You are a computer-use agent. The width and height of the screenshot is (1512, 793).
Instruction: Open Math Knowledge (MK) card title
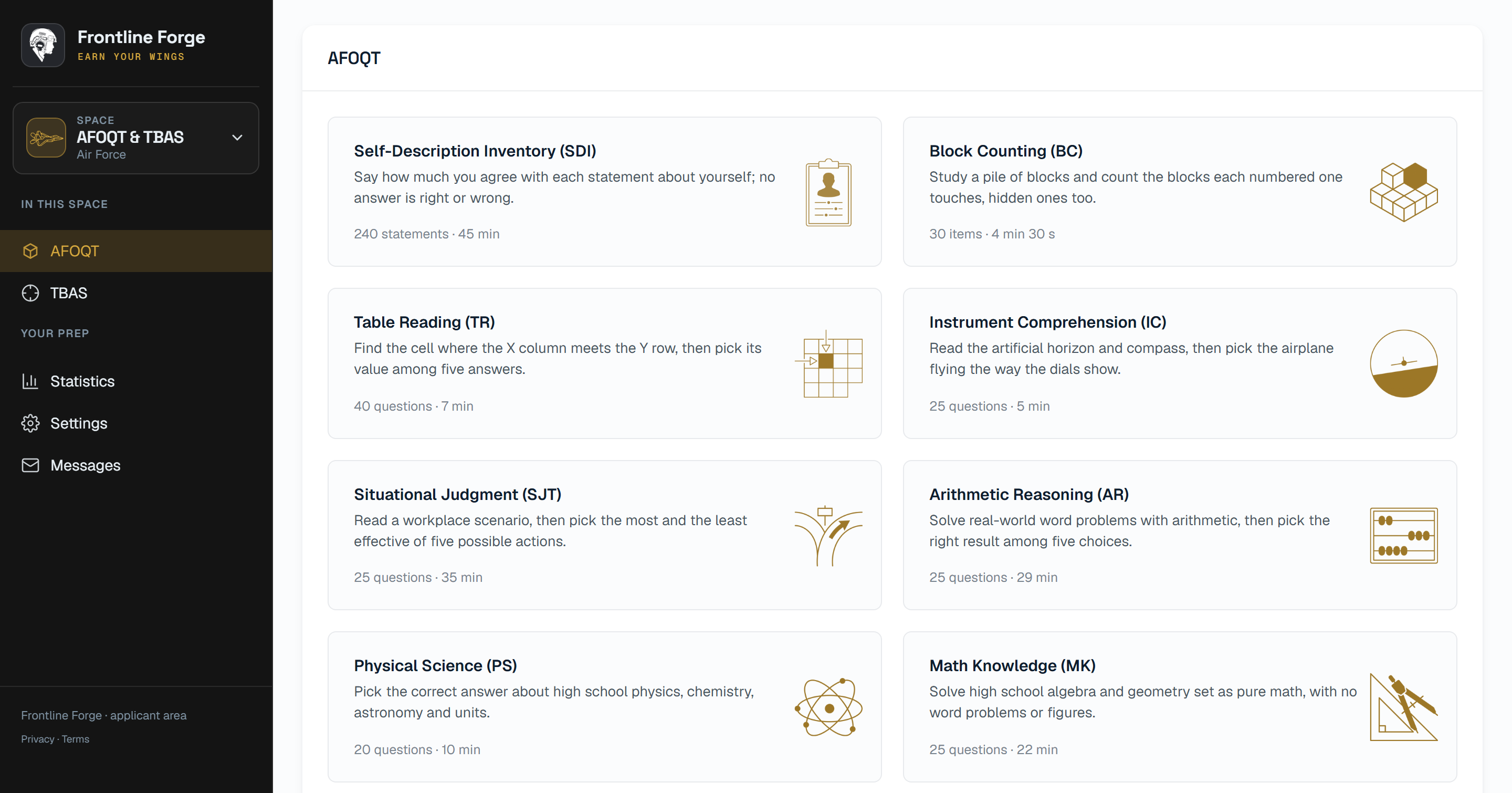(x=1013, y=665)
